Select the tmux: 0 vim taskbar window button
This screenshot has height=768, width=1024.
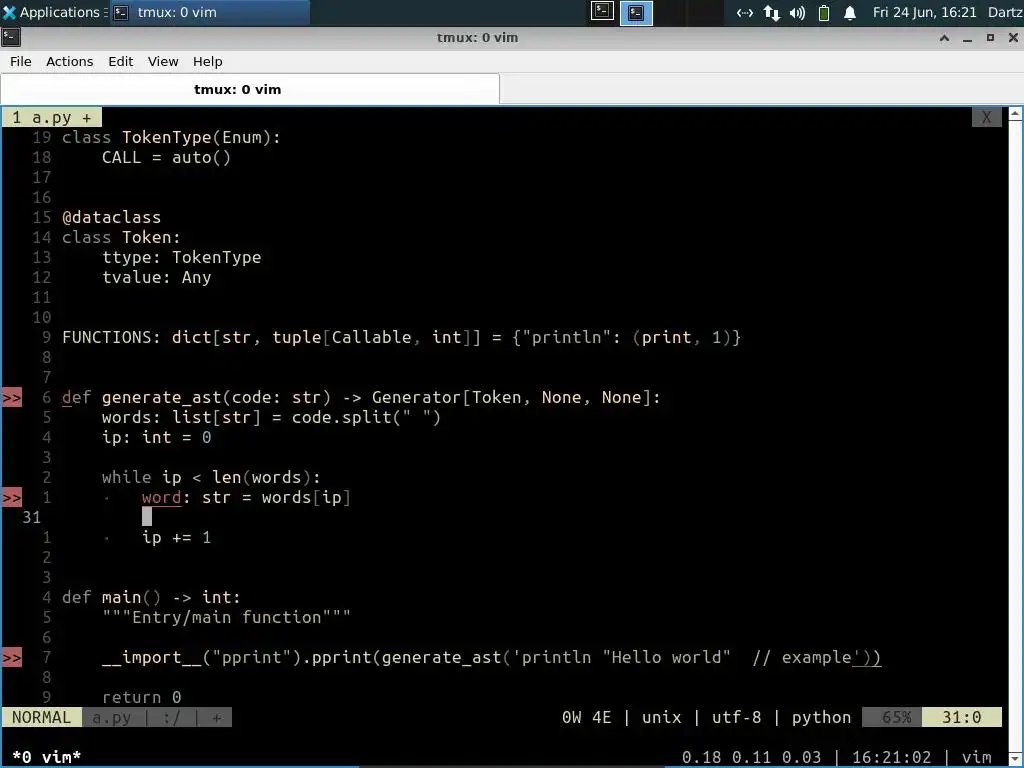coord(209,12)
